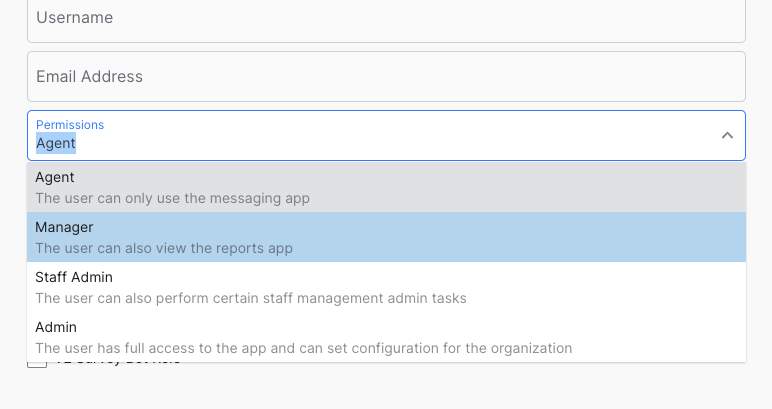
Task: Focus the Email Address input field
Action: 386,76
